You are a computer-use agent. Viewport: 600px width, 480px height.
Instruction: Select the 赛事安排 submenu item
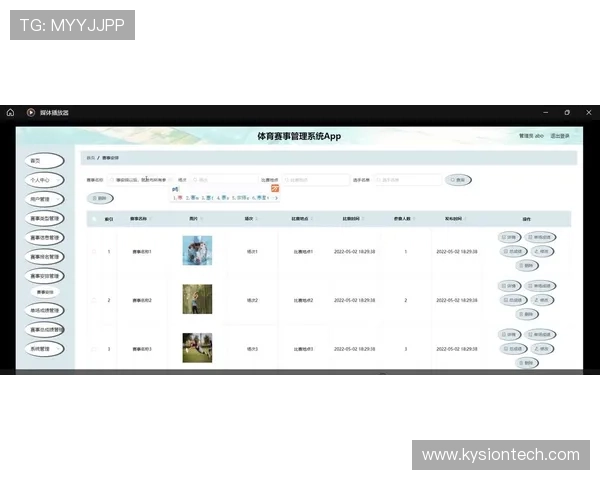pyautogui.click(x=46, y=292)
